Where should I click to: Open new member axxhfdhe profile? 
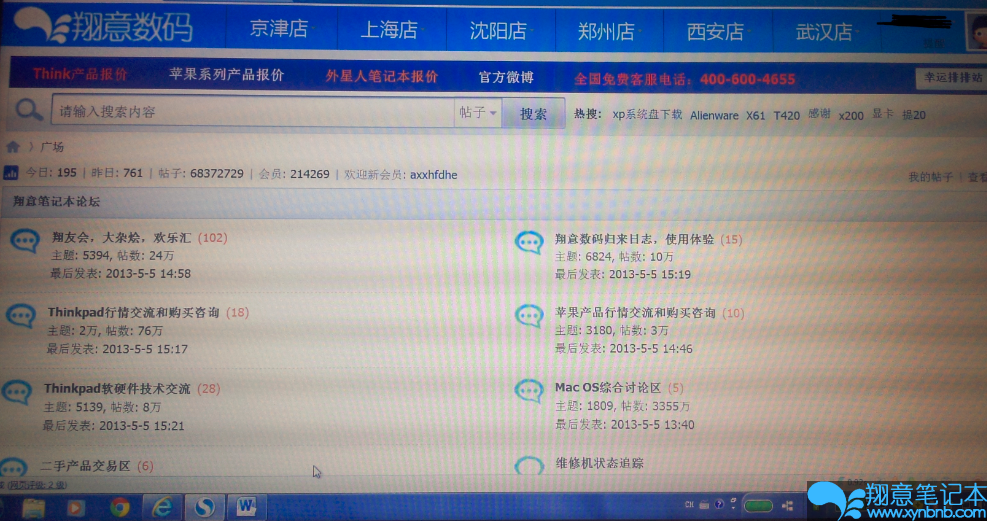click(434, 174)
